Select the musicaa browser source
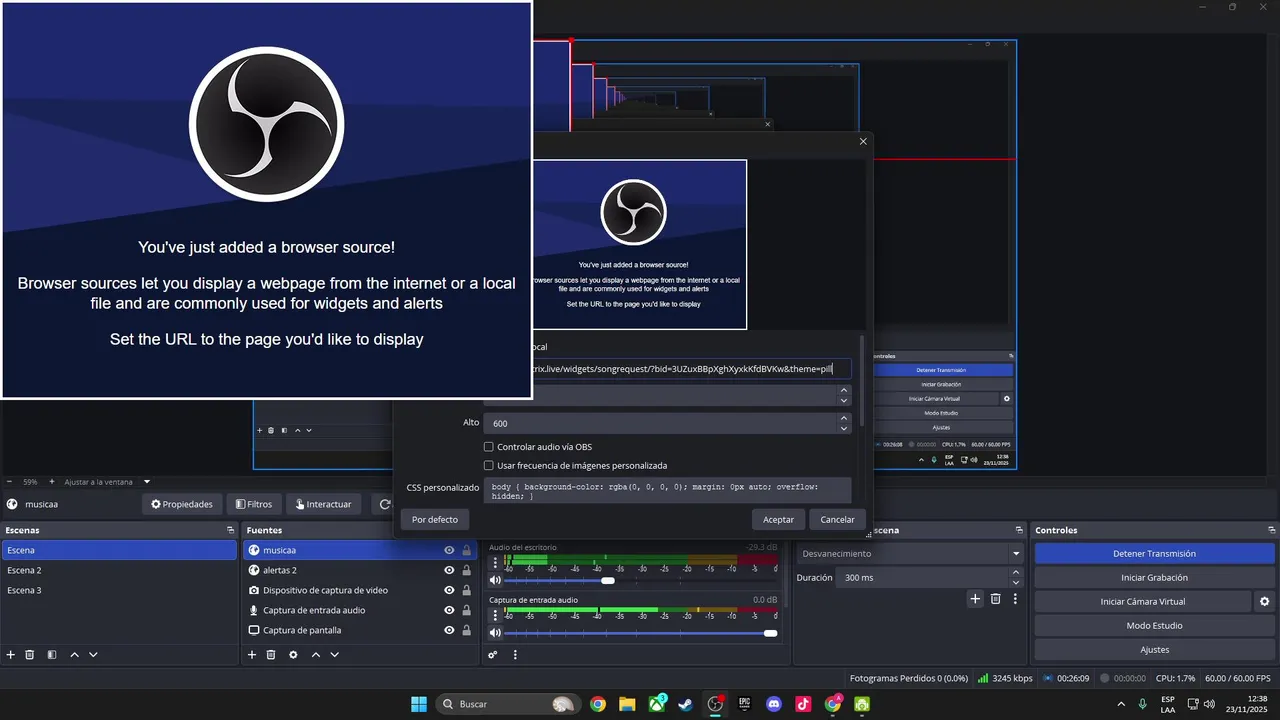The image size is (1280, 720). pyautogui.click(x=345, y=550)
